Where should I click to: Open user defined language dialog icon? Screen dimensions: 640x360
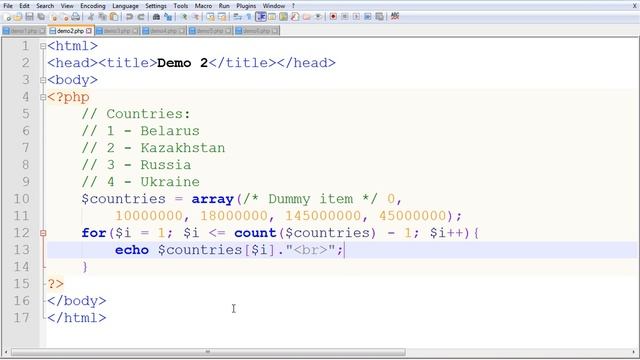click(271, 17)
